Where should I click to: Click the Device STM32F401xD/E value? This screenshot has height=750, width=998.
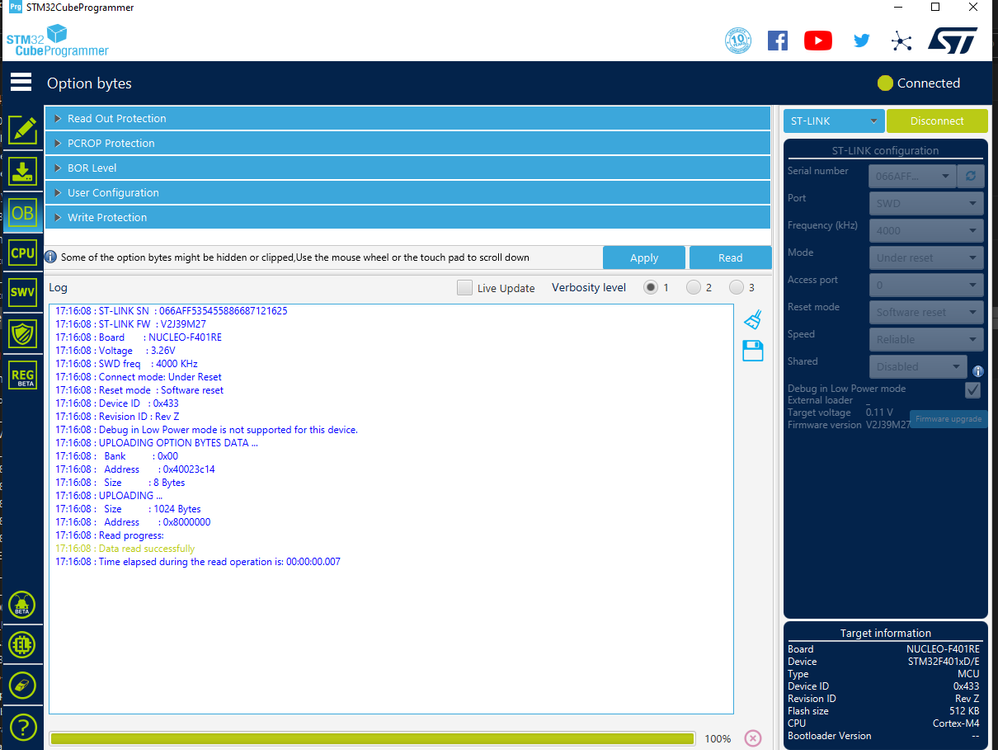(943, 662)
